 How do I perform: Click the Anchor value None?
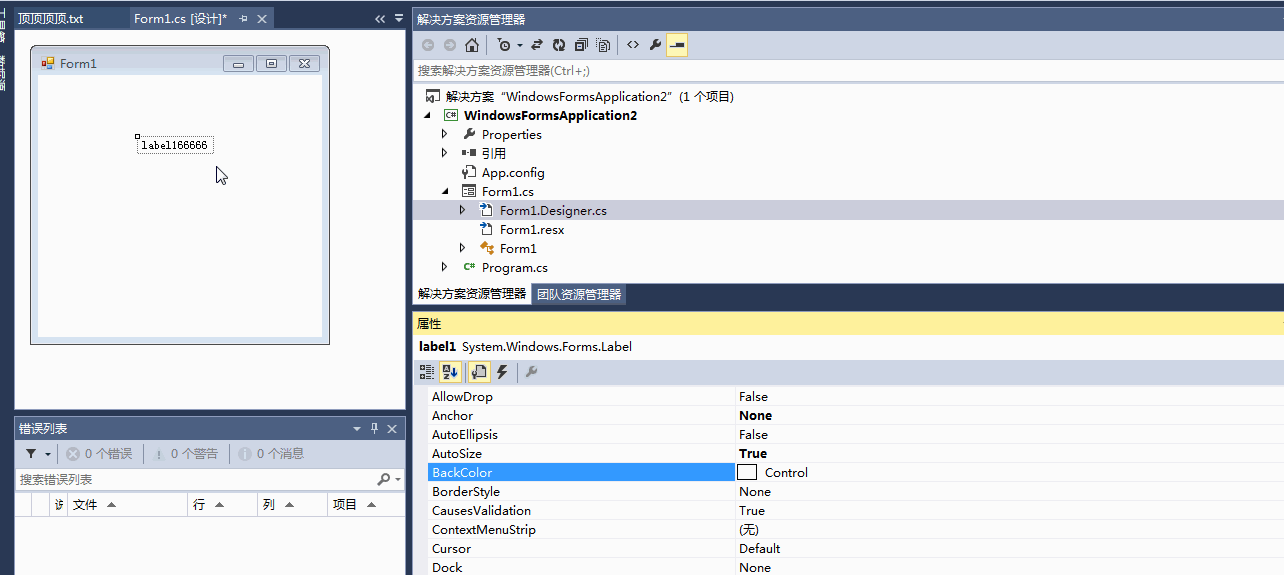755,416
